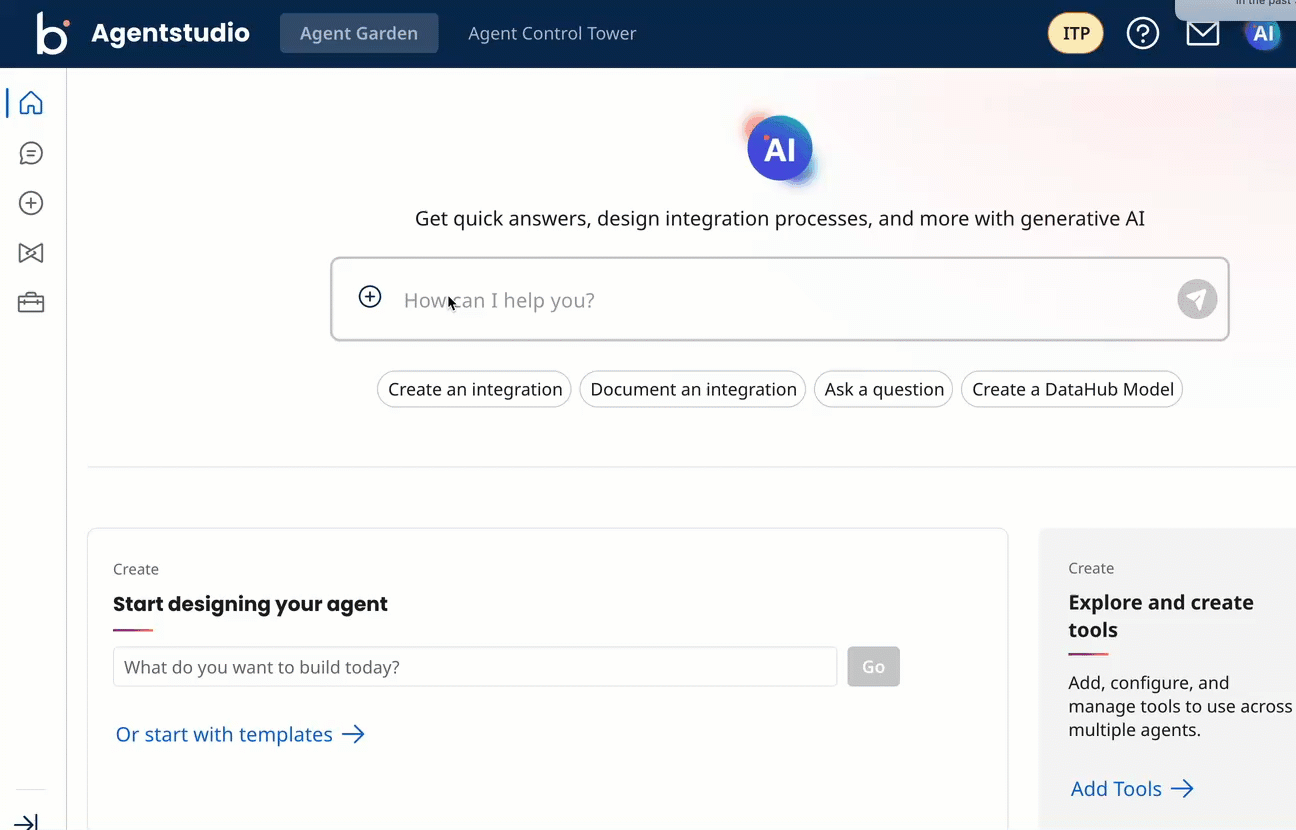Open the briefcase tools sidebar icon
Viewport: 1296px width, 830px height.
click(31, 303)
